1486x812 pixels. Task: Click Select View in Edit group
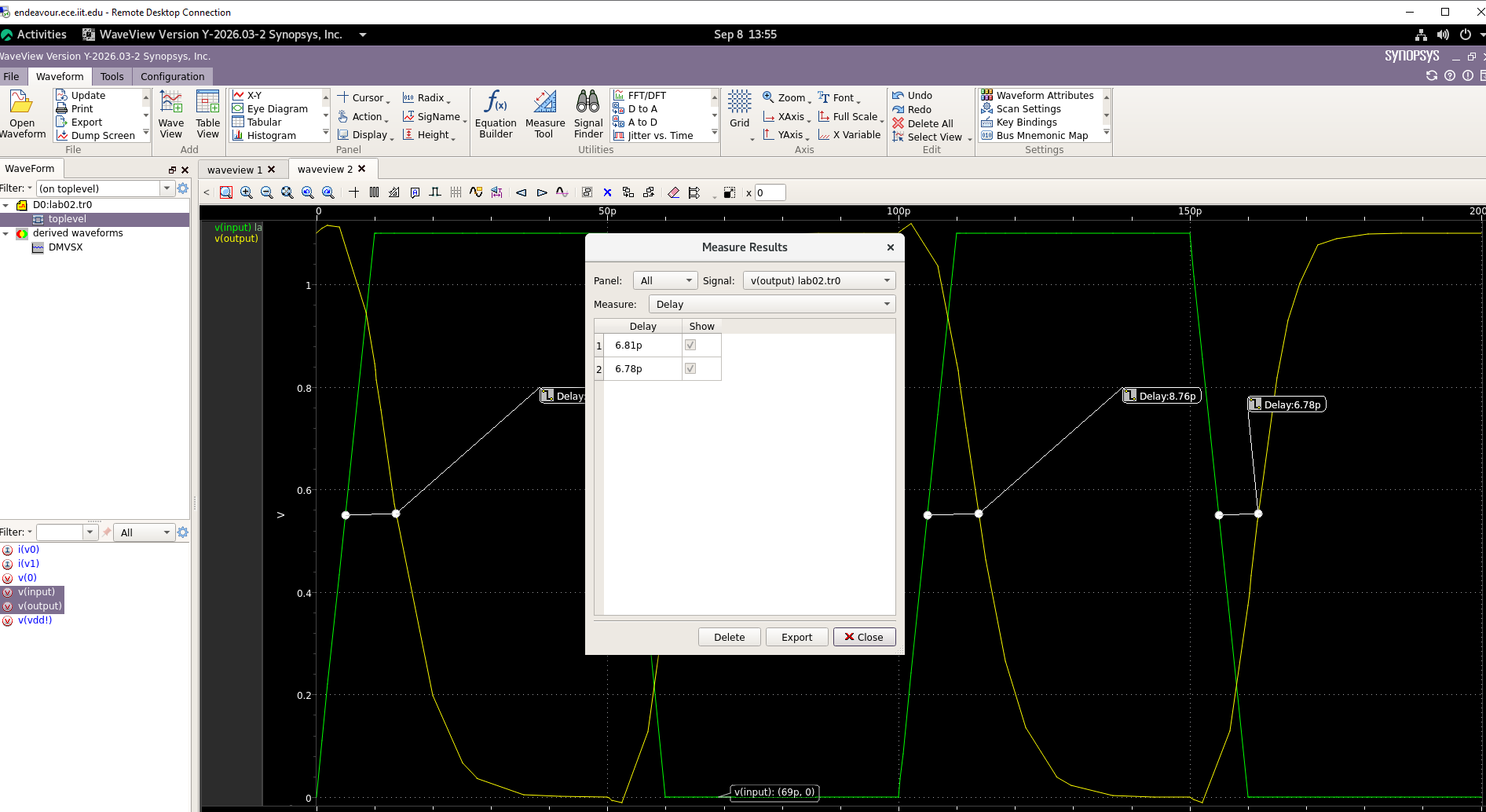(x=931, y=137)
